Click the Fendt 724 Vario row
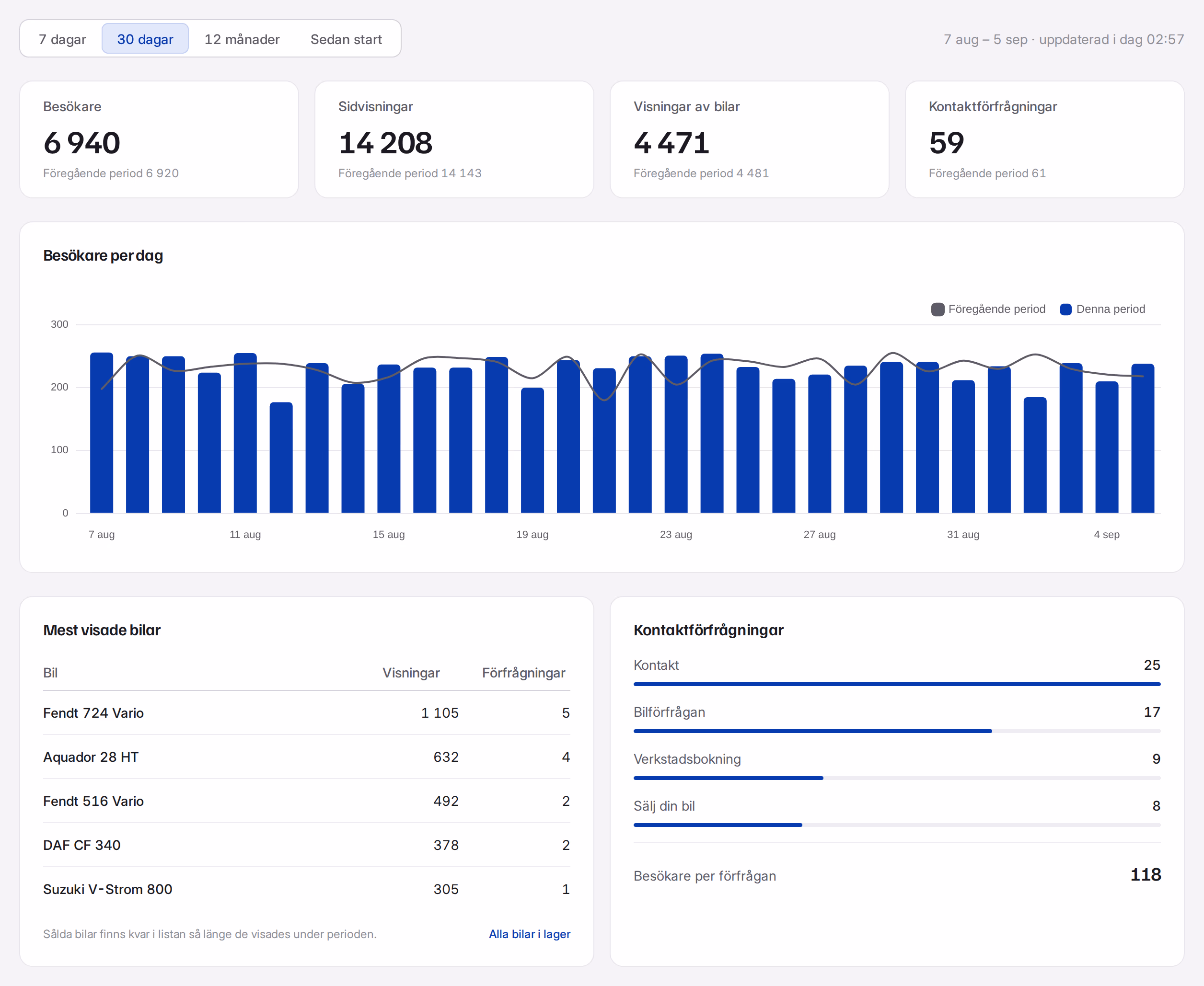Image resolution: width=1204 pixels, height=986 pixels. [307, 713]
